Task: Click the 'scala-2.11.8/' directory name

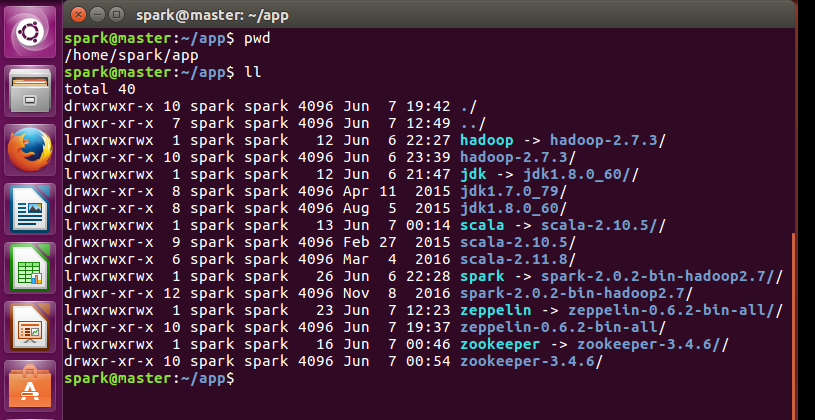Action: tap(518, 259)
